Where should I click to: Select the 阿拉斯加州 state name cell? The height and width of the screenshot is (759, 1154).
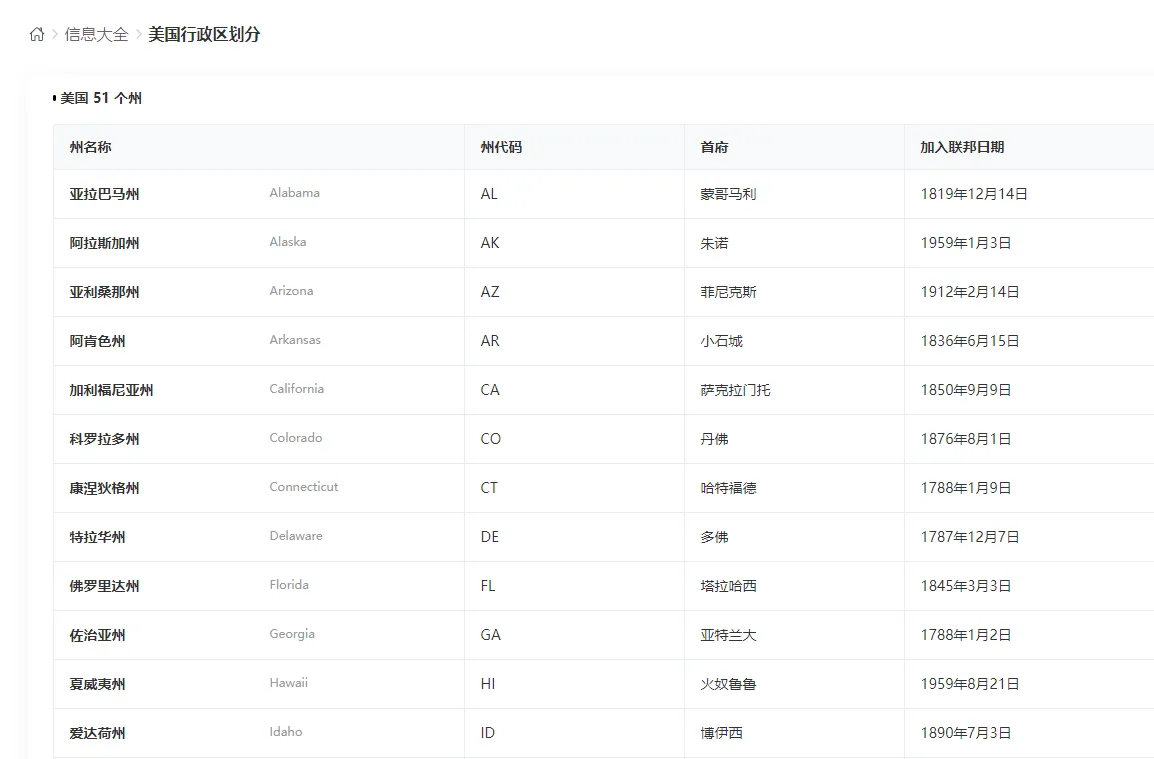tap(105, 243)
